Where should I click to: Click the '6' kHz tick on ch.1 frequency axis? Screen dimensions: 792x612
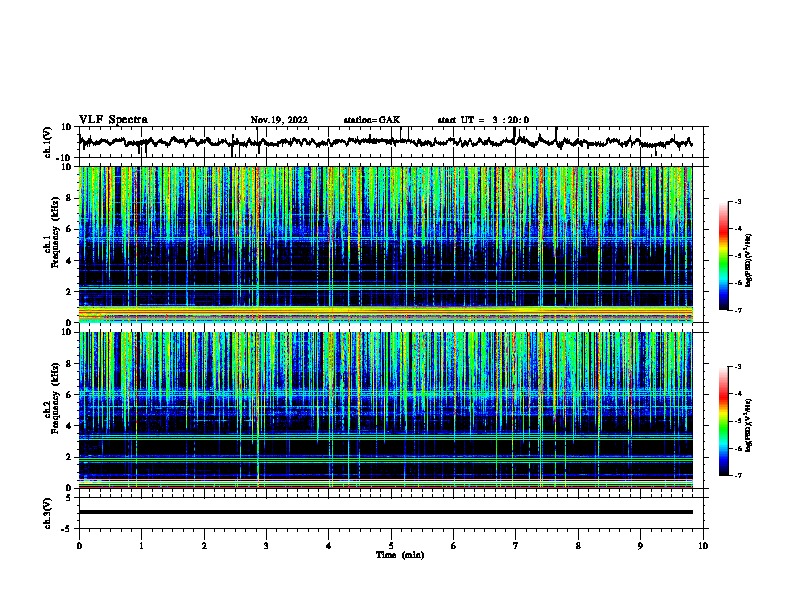68,229
